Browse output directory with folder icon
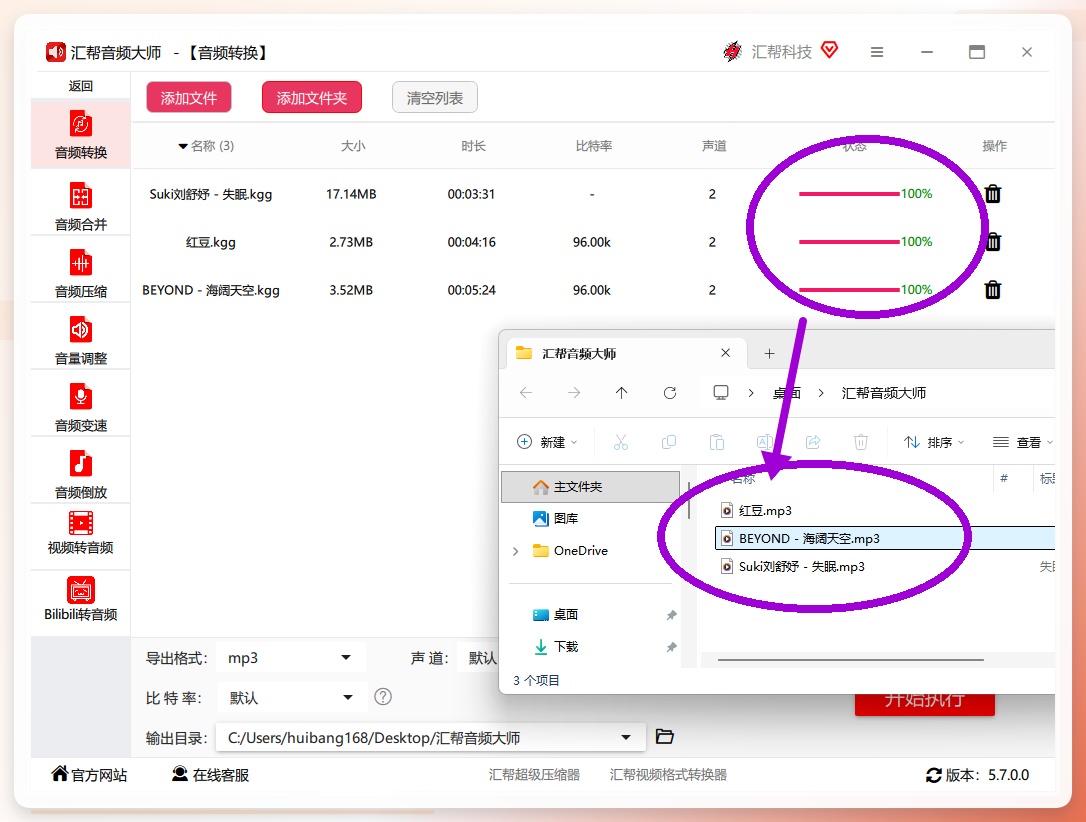Image resolution: width=1086 pixels, height=822 pixels. point(664,737)
